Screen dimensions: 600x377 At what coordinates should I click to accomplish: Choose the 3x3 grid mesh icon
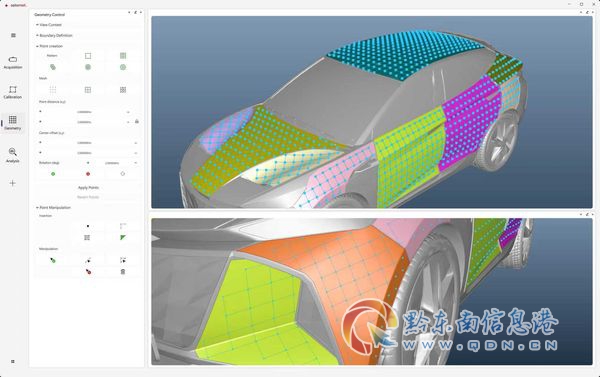pyautogui.click(x=123, y=90)
